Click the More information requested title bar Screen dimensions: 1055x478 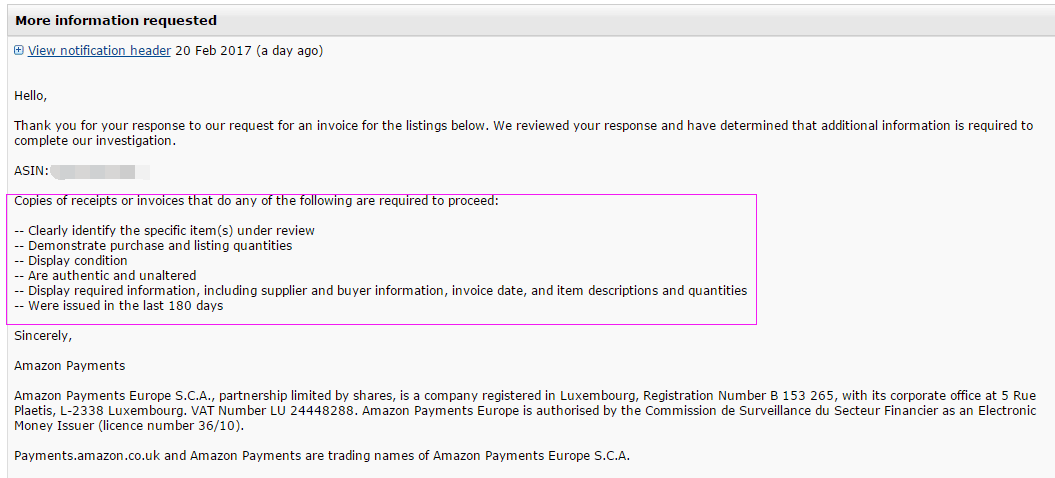coord(528,21)
